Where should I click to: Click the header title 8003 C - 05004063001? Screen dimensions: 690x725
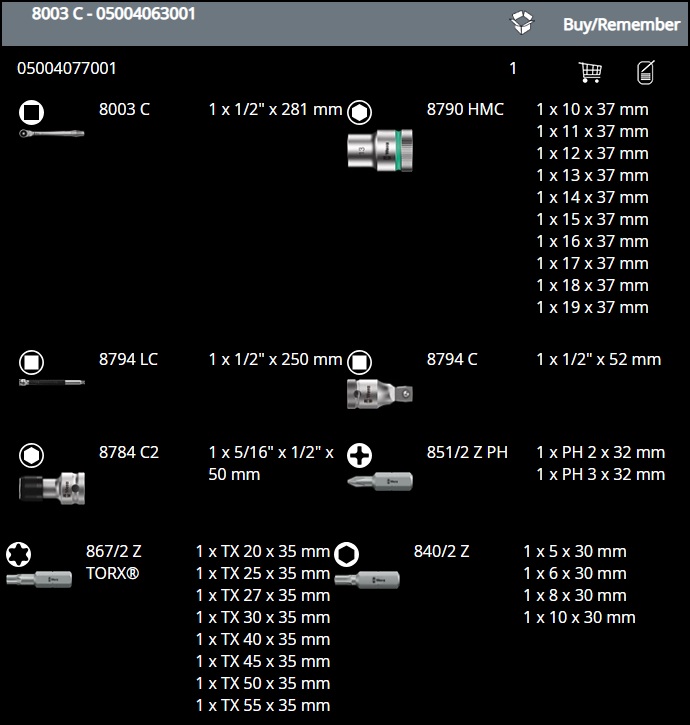[113, 14]
